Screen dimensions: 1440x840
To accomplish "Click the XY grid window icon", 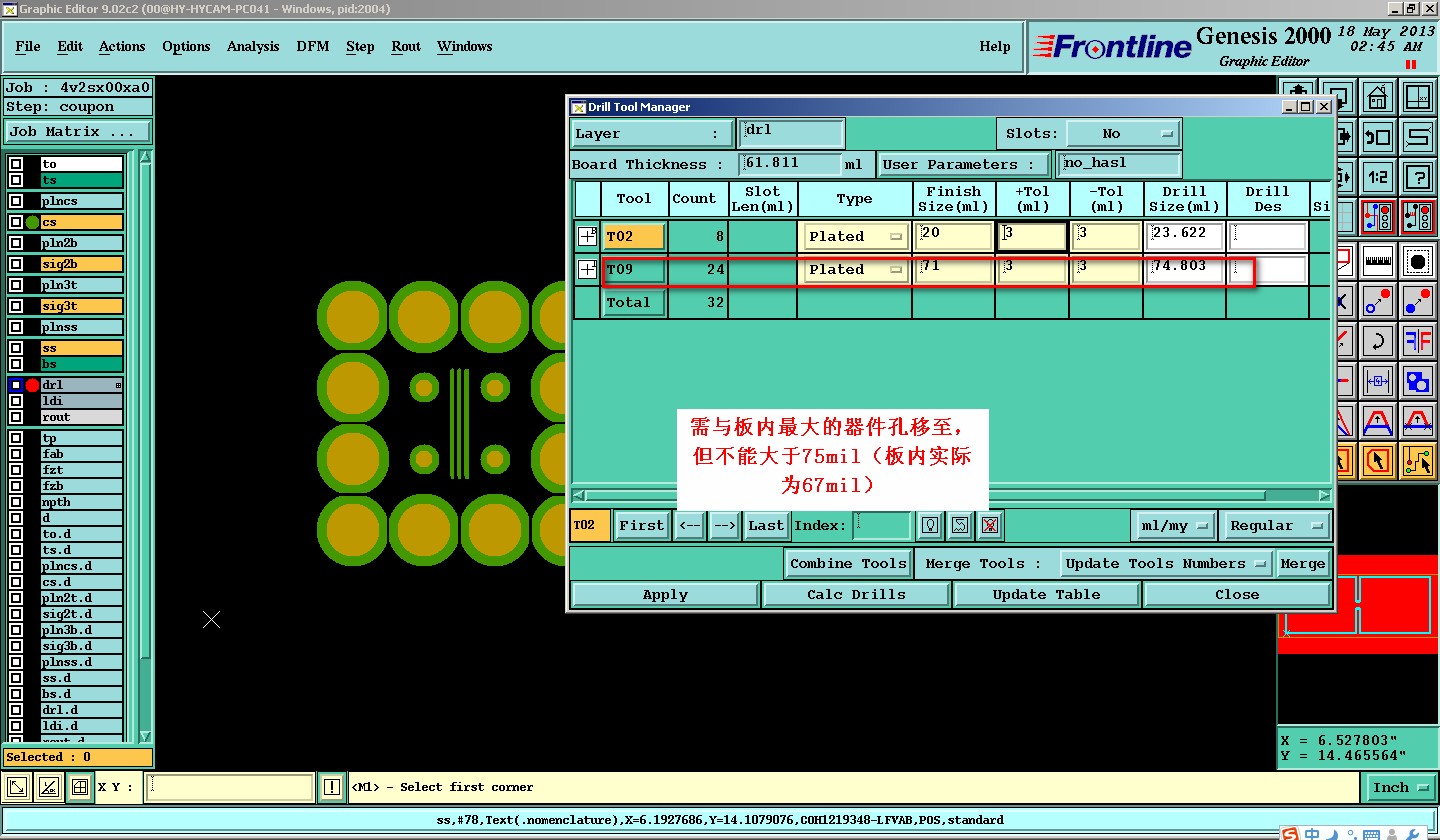I will click(1418, 98).
